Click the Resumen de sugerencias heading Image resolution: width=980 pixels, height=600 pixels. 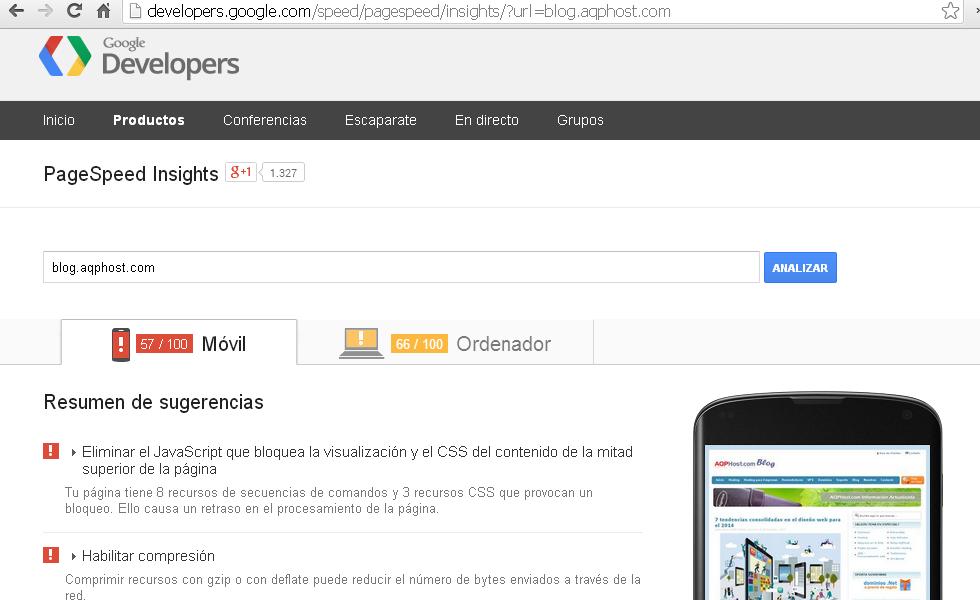pos(153,402)
